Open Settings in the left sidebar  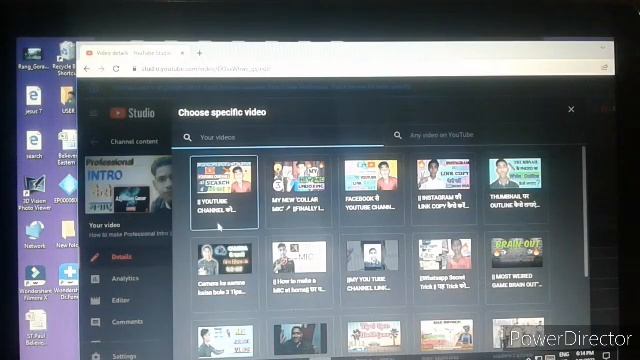(124, 356)
